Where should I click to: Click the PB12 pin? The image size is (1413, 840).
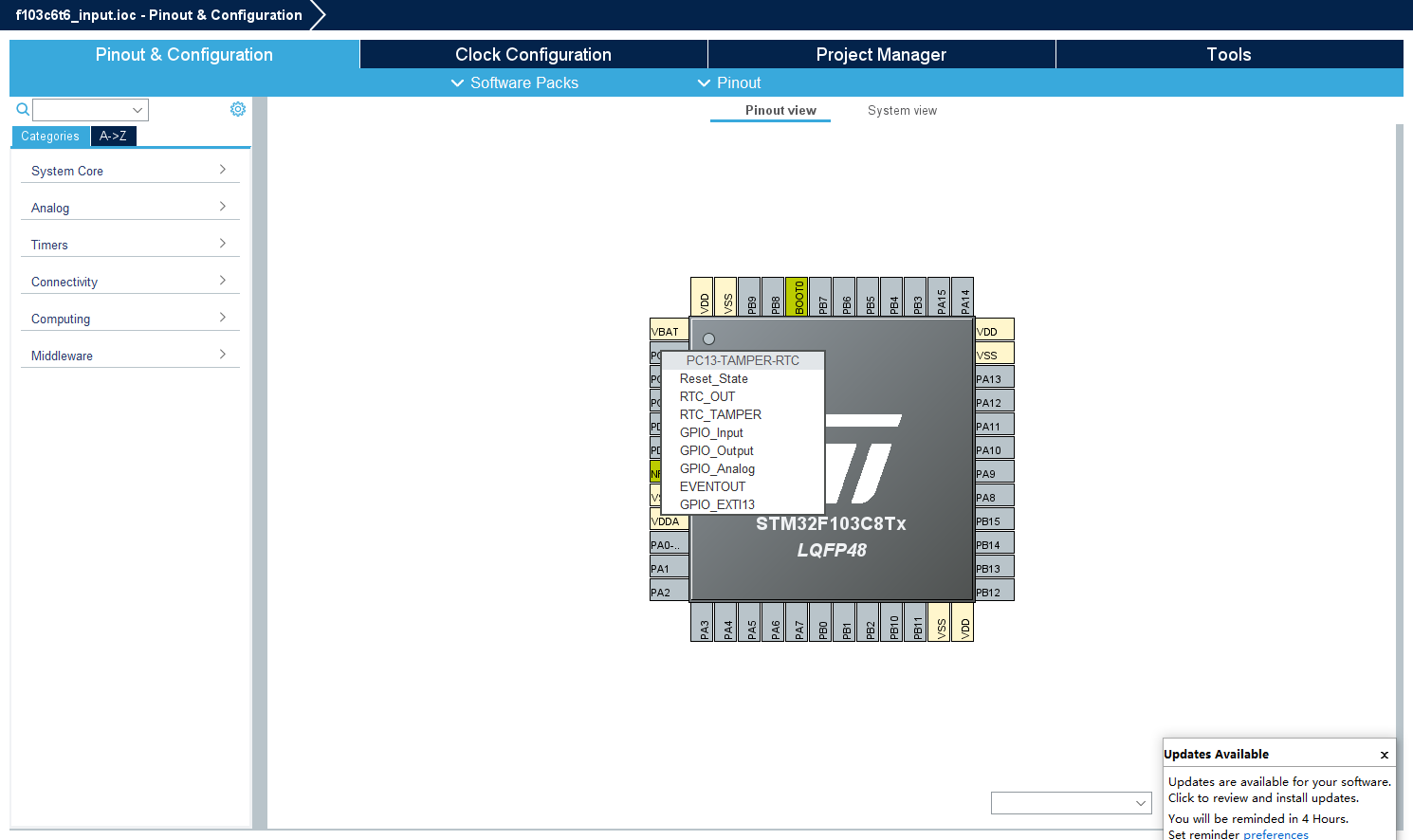994,590
